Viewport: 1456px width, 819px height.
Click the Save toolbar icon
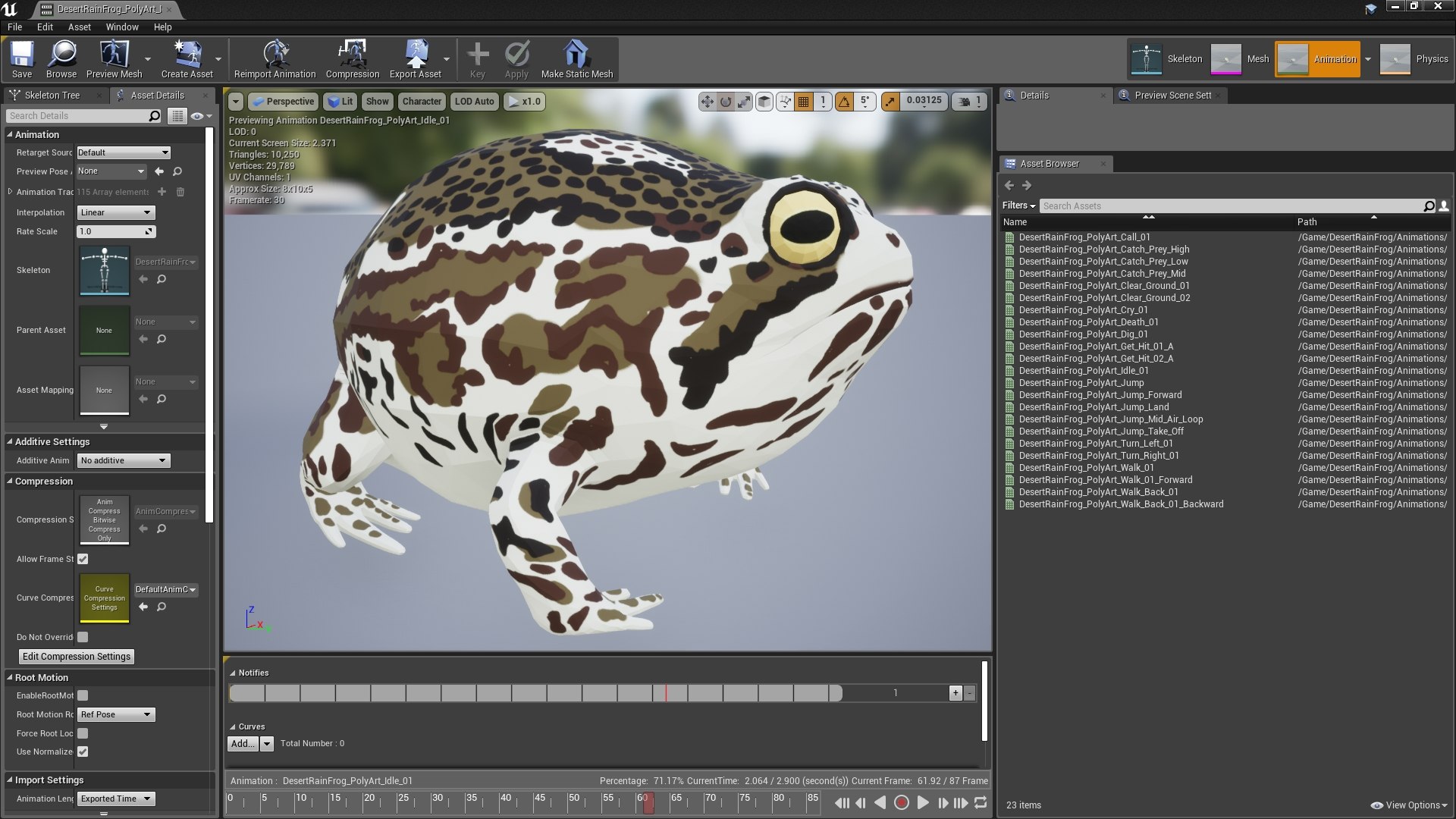pyautogui.click(x=22, y=59)
